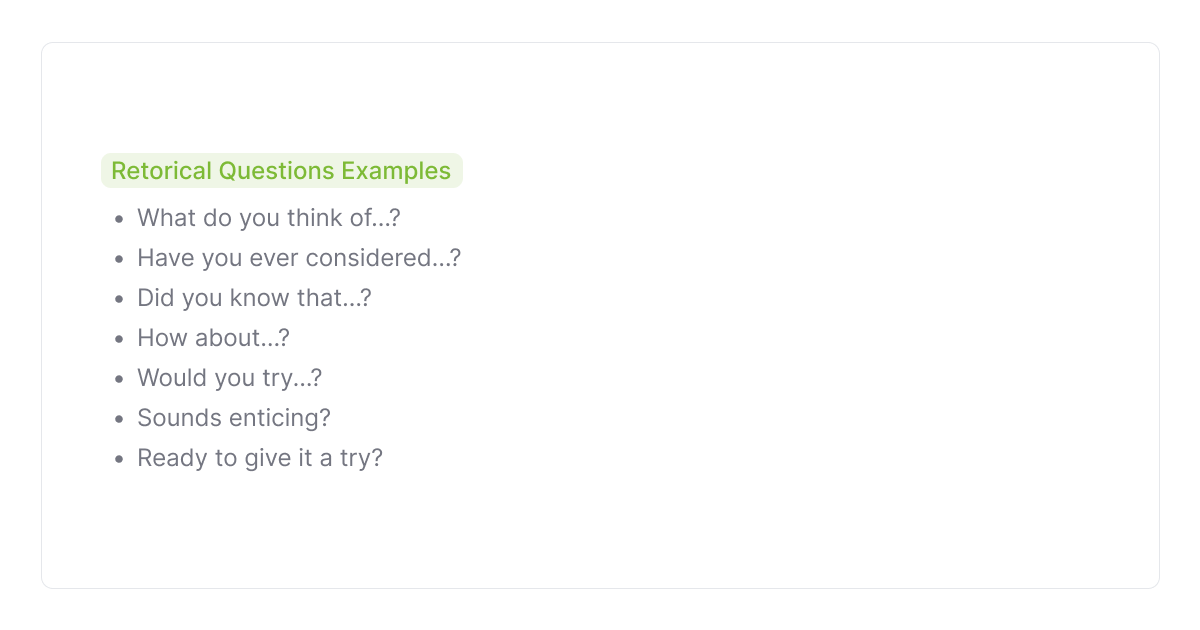Click the bullet before 'Sounds enticing?'
The height and width of the screenshot is (630, 1200).
point(120,419)
